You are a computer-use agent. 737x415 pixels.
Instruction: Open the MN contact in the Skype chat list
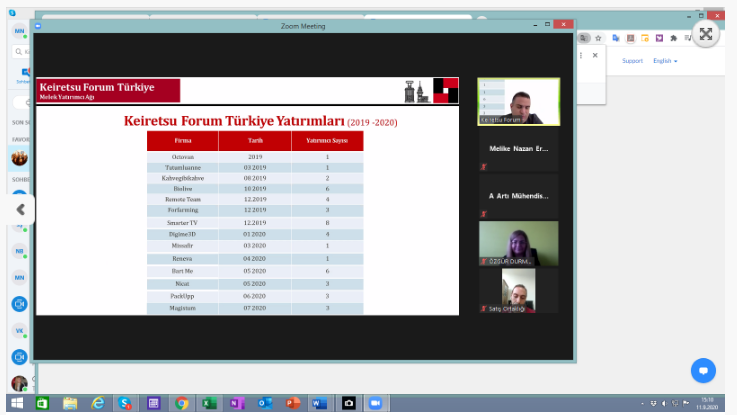point(19,278)
